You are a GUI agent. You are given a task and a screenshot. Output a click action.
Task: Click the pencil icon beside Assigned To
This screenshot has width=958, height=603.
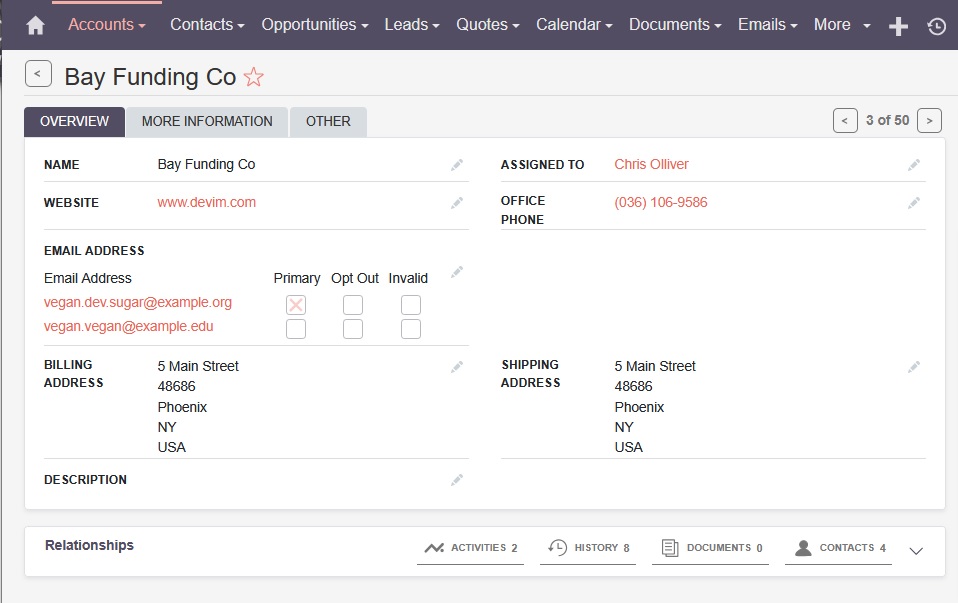pos(914,165)
